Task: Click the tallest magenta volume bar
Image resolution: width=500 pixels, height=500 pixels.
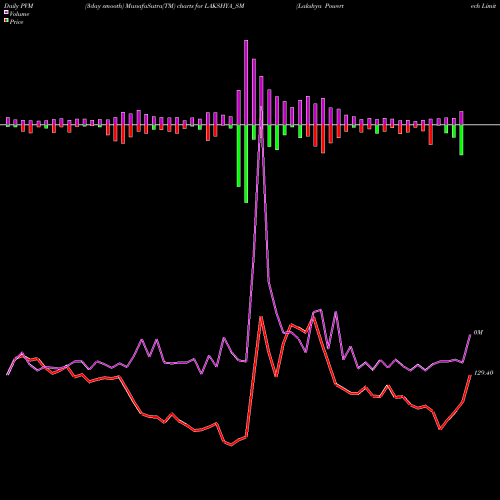Action: [x=246, y=83]
